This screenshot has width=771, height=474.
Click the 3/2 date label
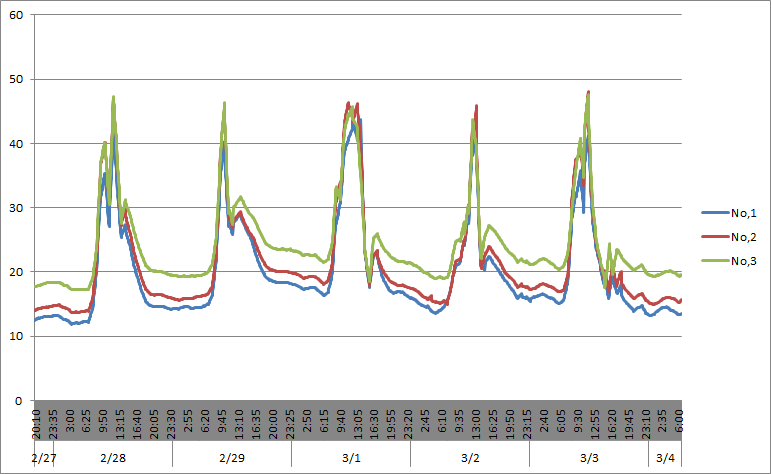click(x=470, y=457)
